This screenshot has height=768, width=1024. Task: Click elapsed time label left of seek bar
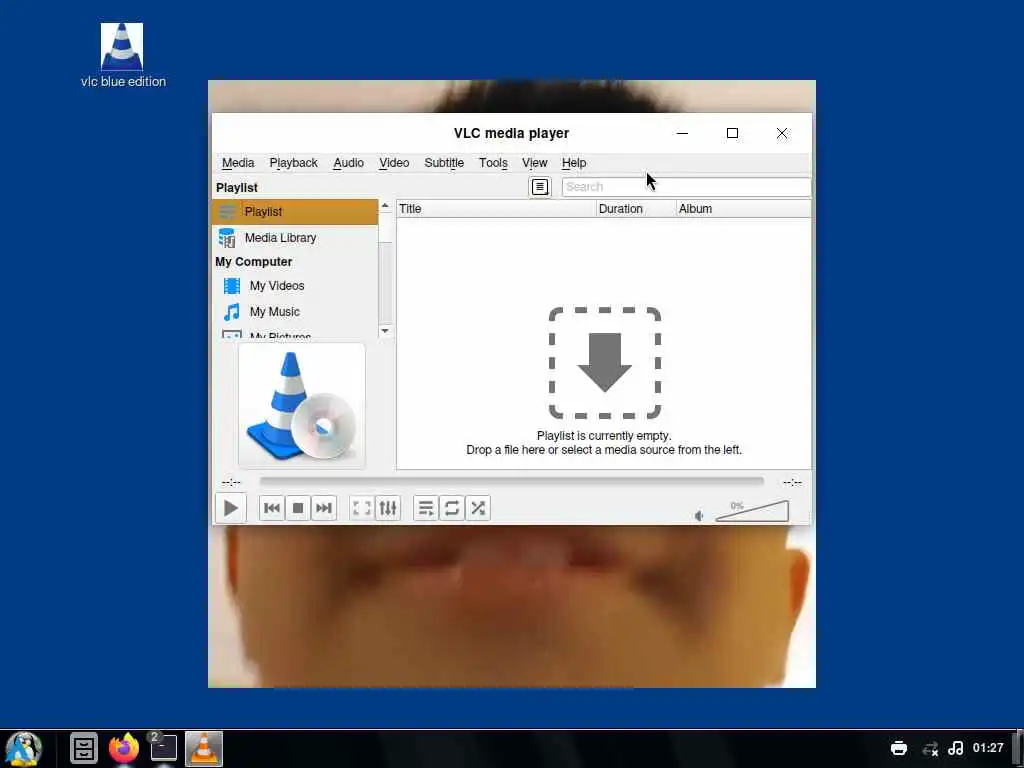tap(231, 483)
